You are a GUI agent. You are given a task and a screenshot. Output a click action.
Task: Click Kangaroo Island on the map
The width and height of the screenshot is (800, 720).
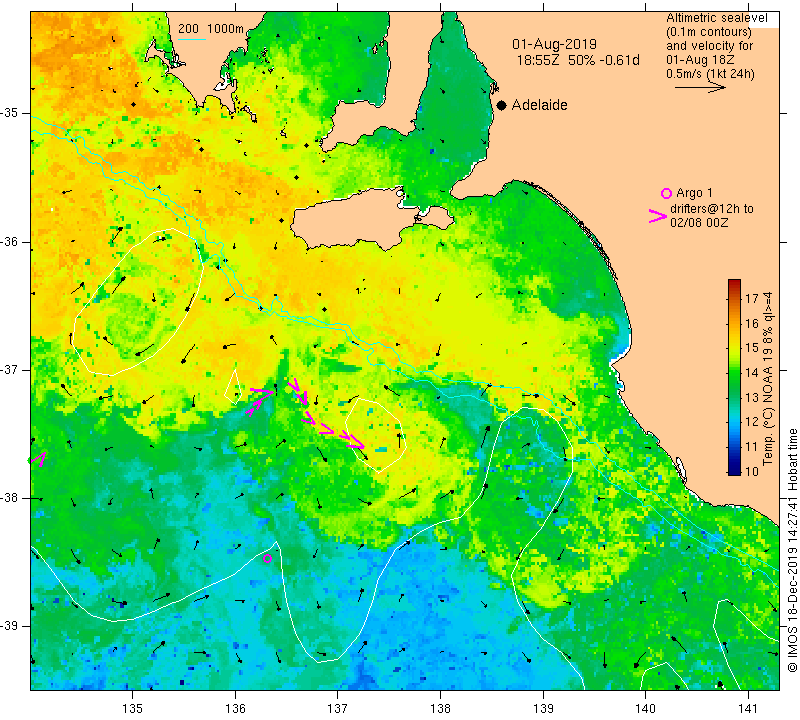(x=357, y=219)
